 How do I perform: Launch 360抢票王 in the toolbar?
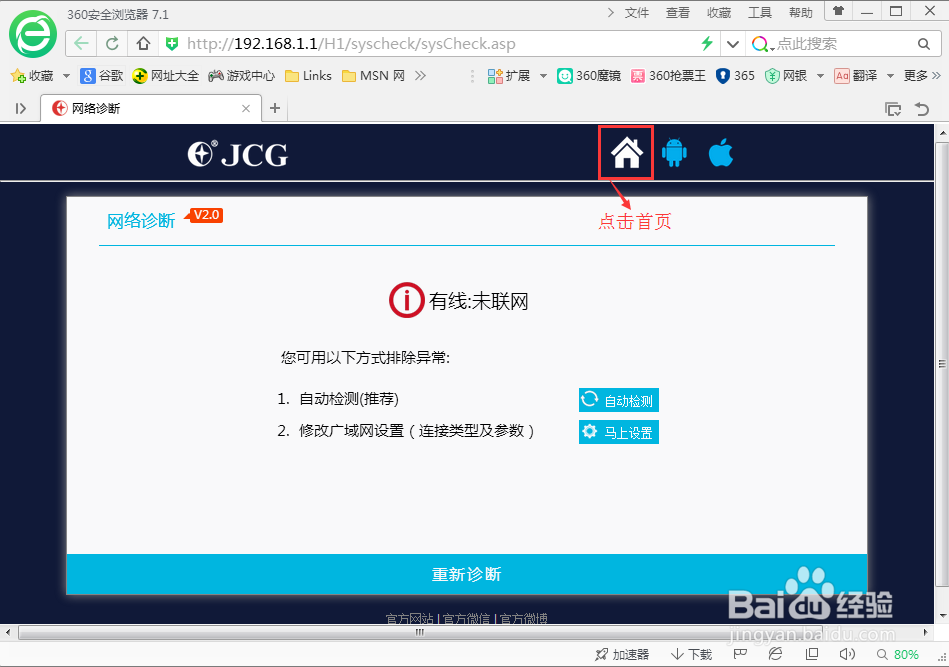tap(668, 74)
